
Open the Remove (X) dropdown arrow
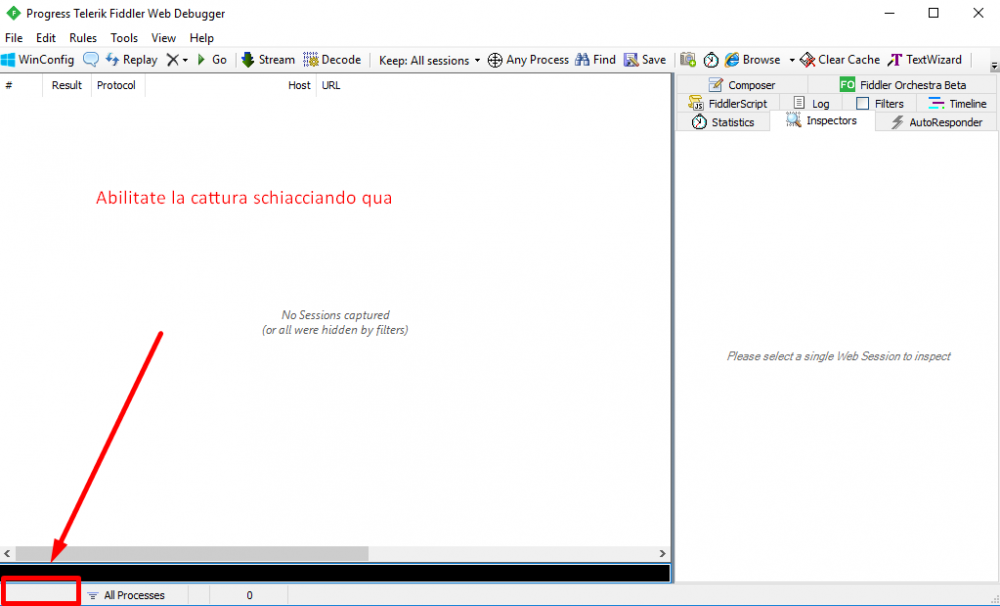tap(185, 60)
